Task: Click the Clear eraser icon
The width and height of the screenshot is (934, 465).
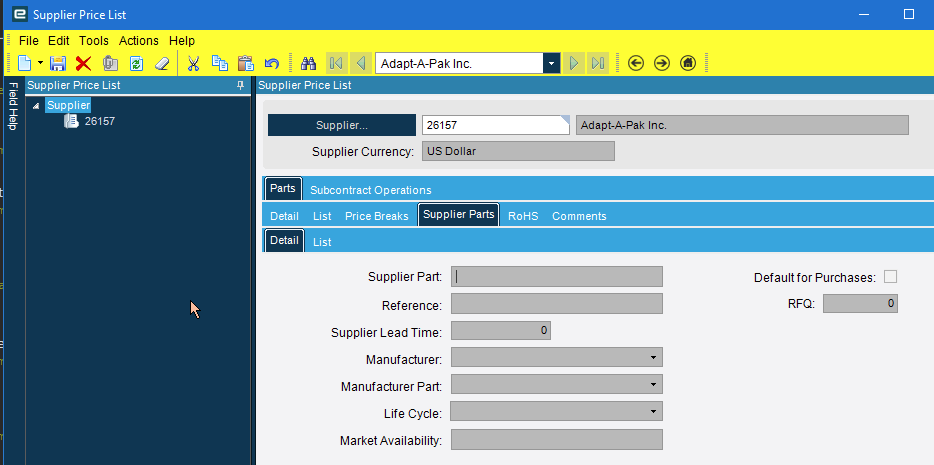Action: coord(162,63)
